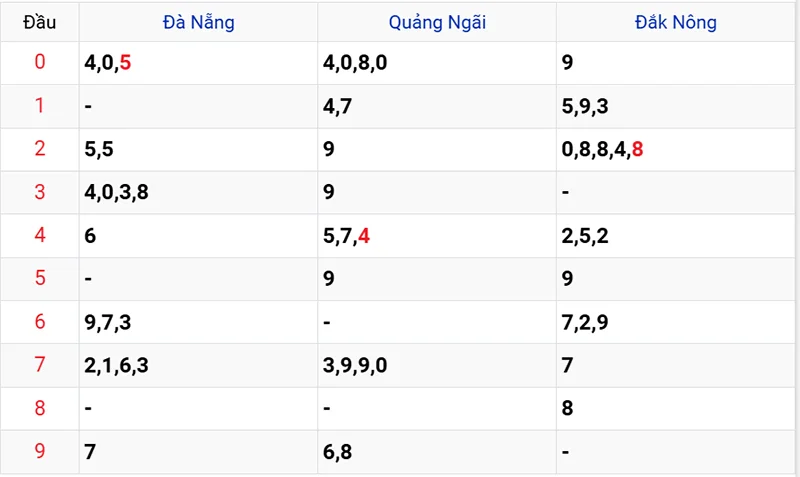
Task: Select the 7,2,9 cell under Đắk Nông
Action: pyautogui.click(x=585, y=322)
